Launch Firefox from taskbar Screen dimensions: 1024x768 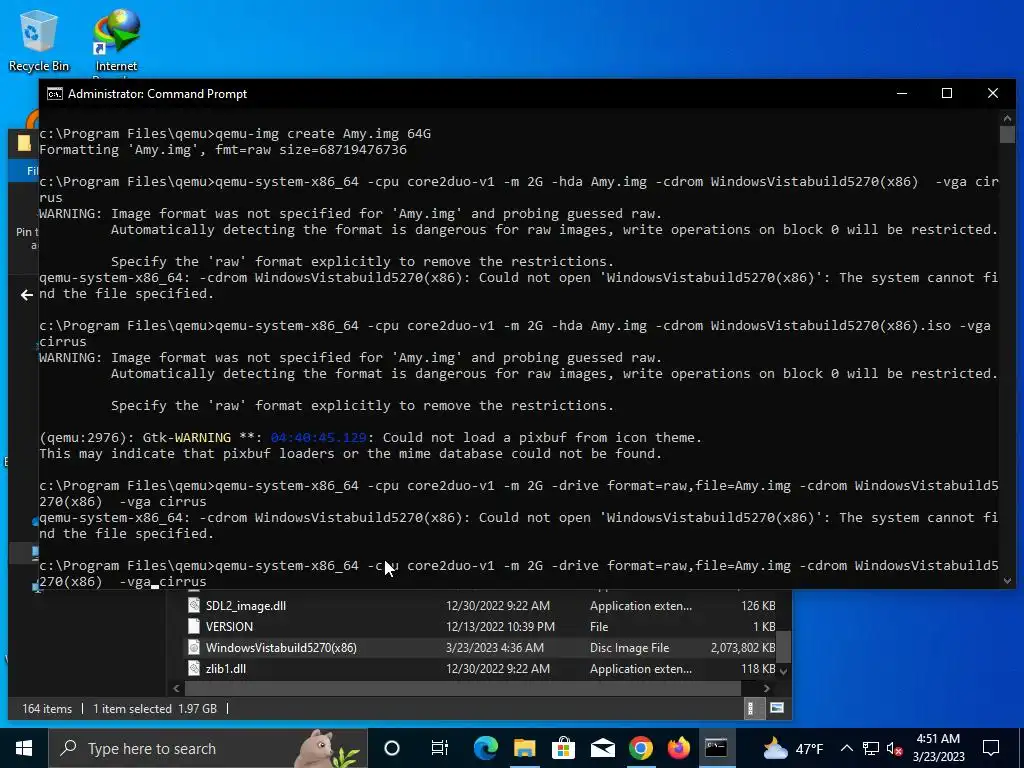tap(679, 748)
